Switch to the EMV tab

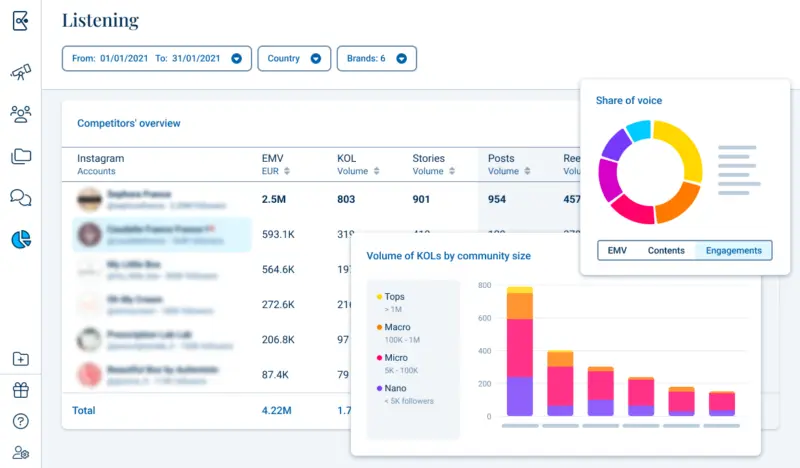tap(617, 251)
